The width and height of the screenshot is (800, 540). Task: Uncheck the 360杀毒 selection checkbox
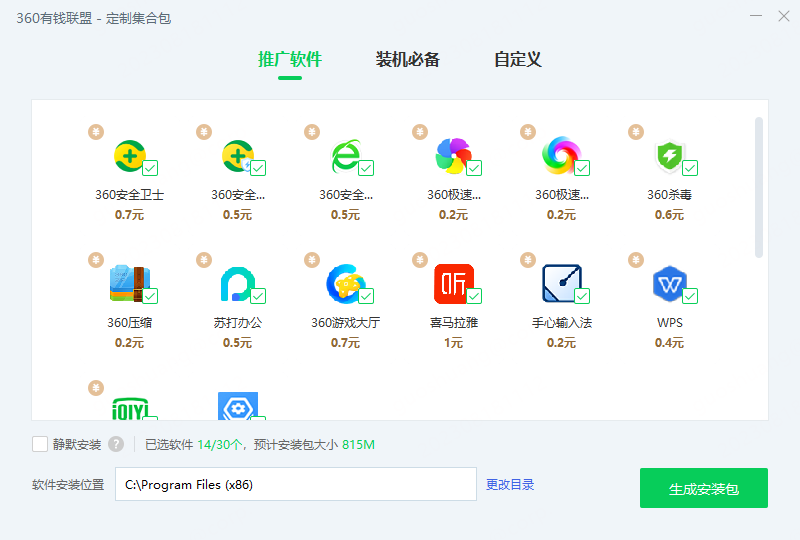click(690, 168)
